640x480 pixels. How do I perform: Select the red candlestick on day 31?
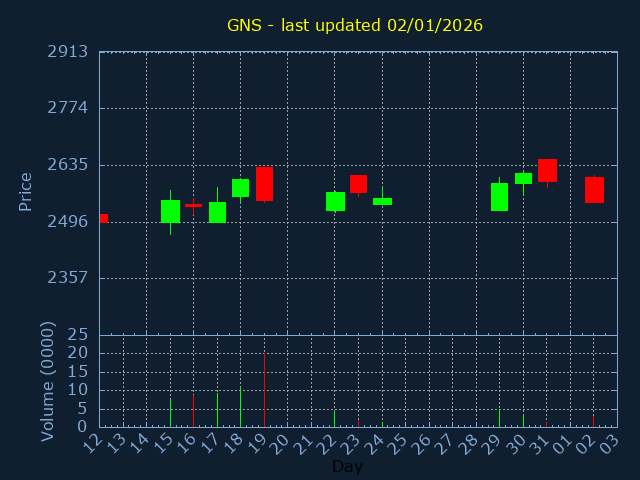(547, 170)
